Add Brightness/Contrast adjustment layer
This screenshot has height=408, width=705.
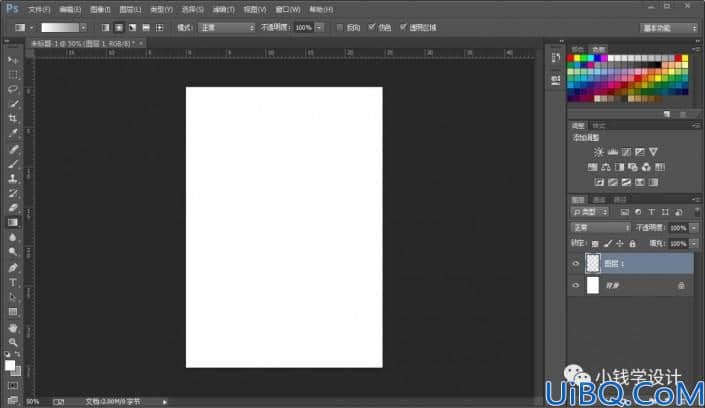coord(598,152)
